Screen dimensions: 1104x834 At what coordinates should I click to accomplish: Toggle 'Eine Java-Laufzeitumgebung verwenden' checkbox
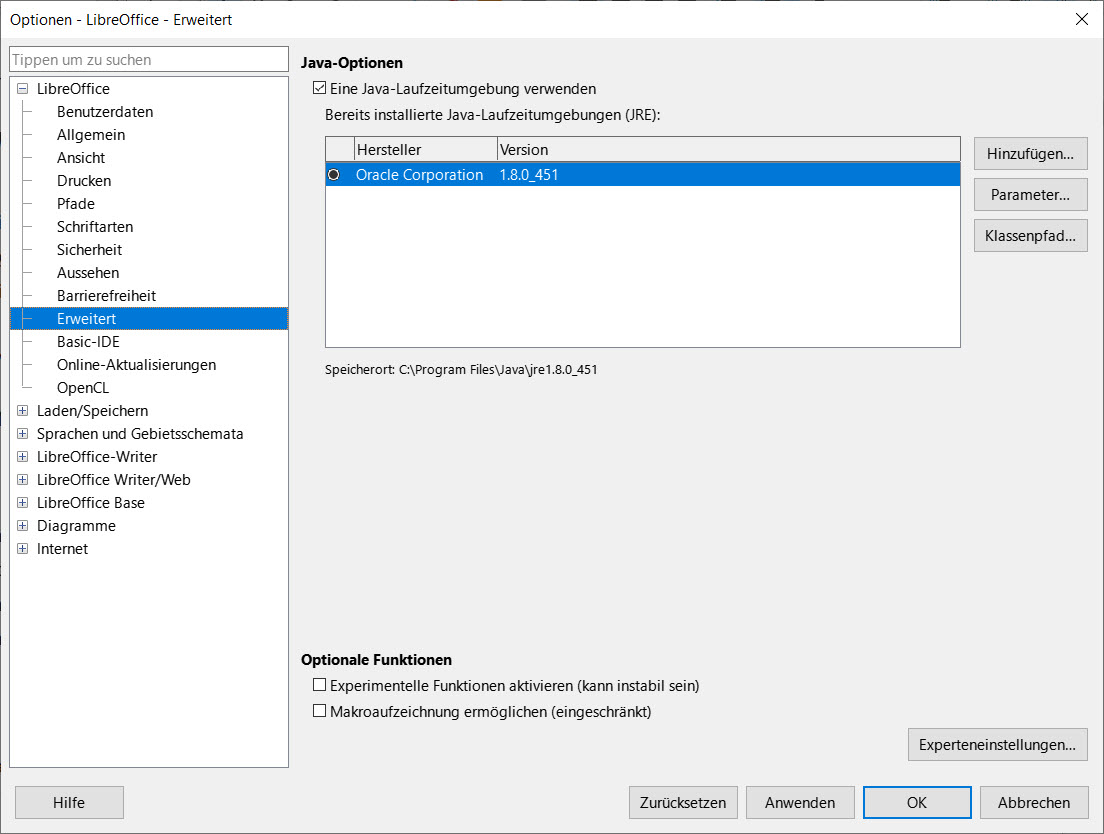[320, 89]
